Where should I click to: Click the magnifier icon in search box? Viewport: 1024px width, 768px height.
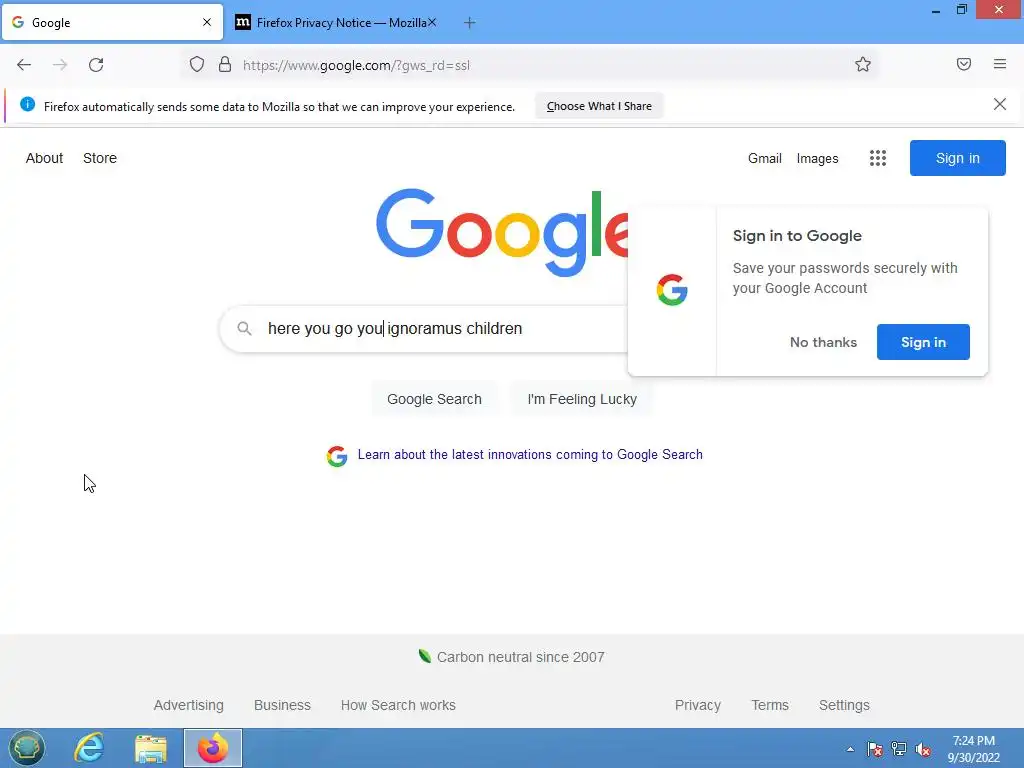pos(244,328)
